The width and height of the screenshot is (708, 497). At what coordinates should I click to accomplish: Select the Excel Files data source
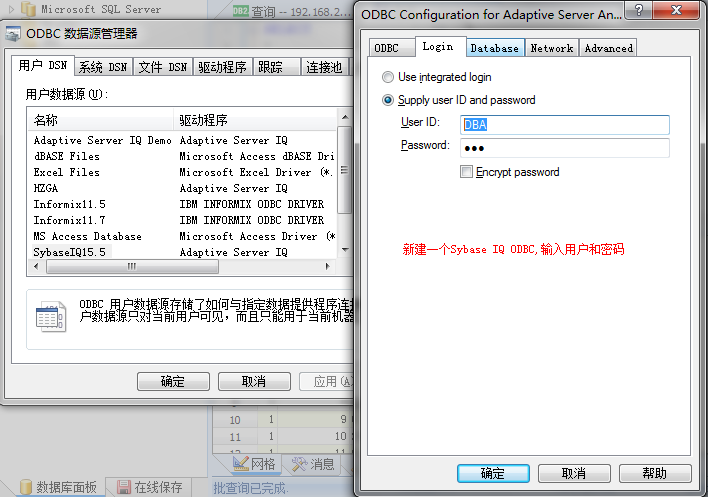(66, 172)
